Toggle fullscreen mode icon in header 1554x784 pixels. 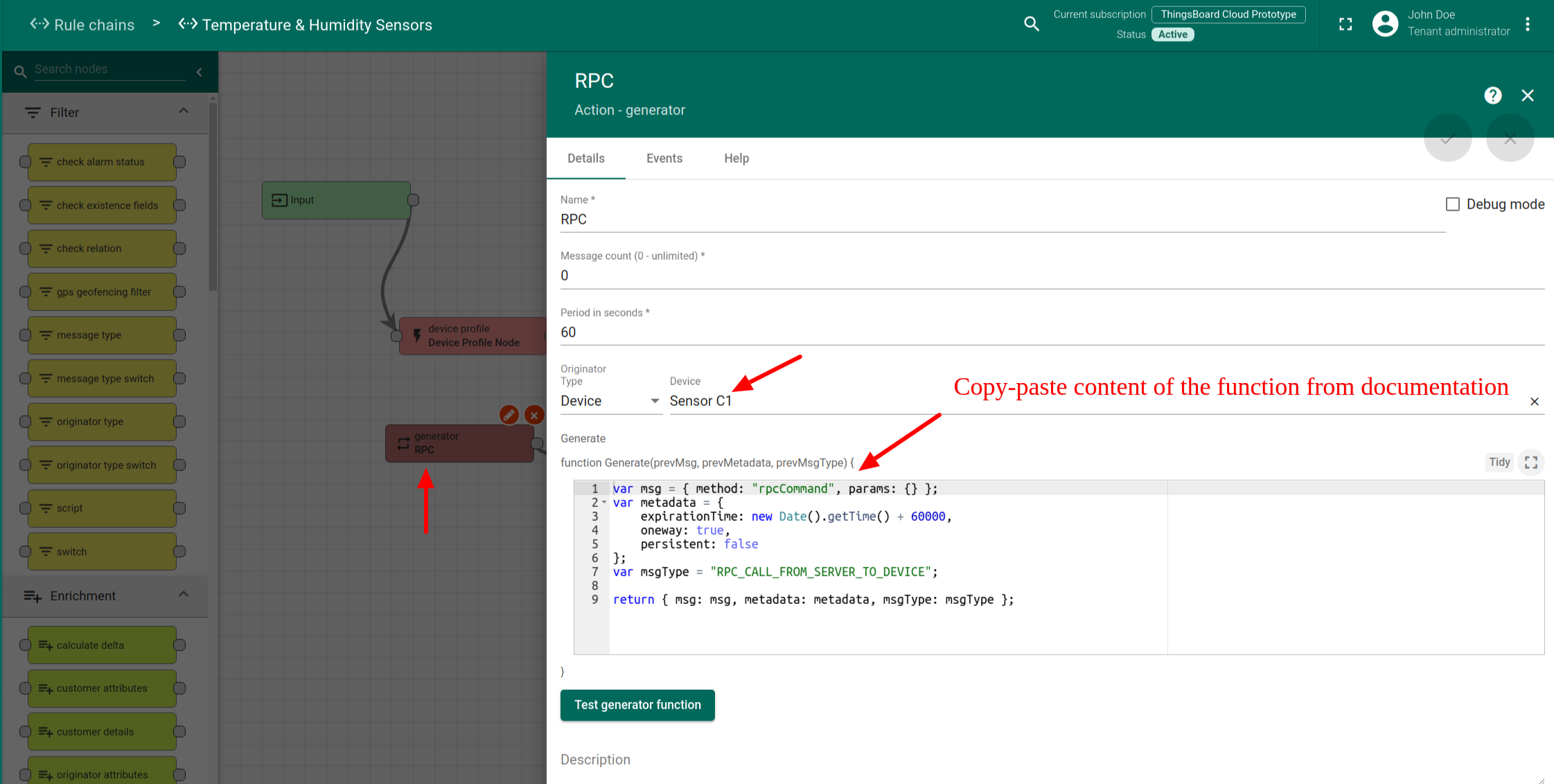[x=1345, y=24]
